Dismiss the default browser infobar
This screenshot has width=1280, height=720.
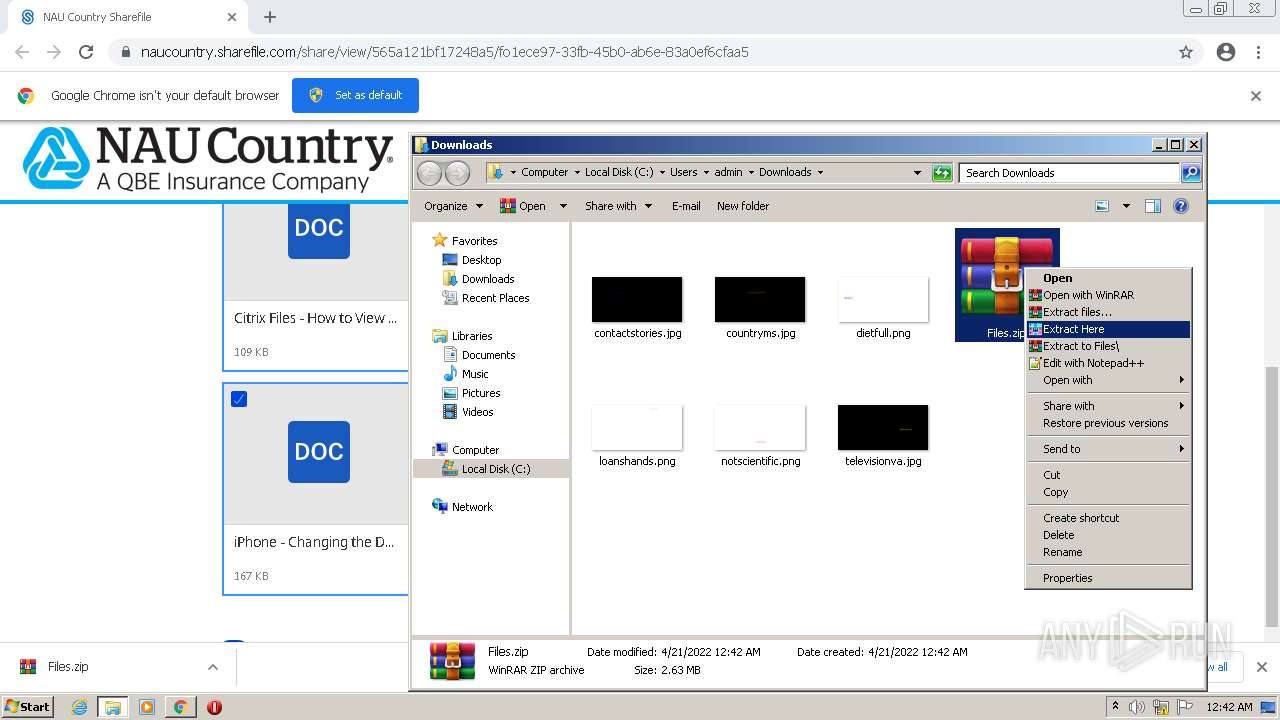click(x=1256, y=96)
